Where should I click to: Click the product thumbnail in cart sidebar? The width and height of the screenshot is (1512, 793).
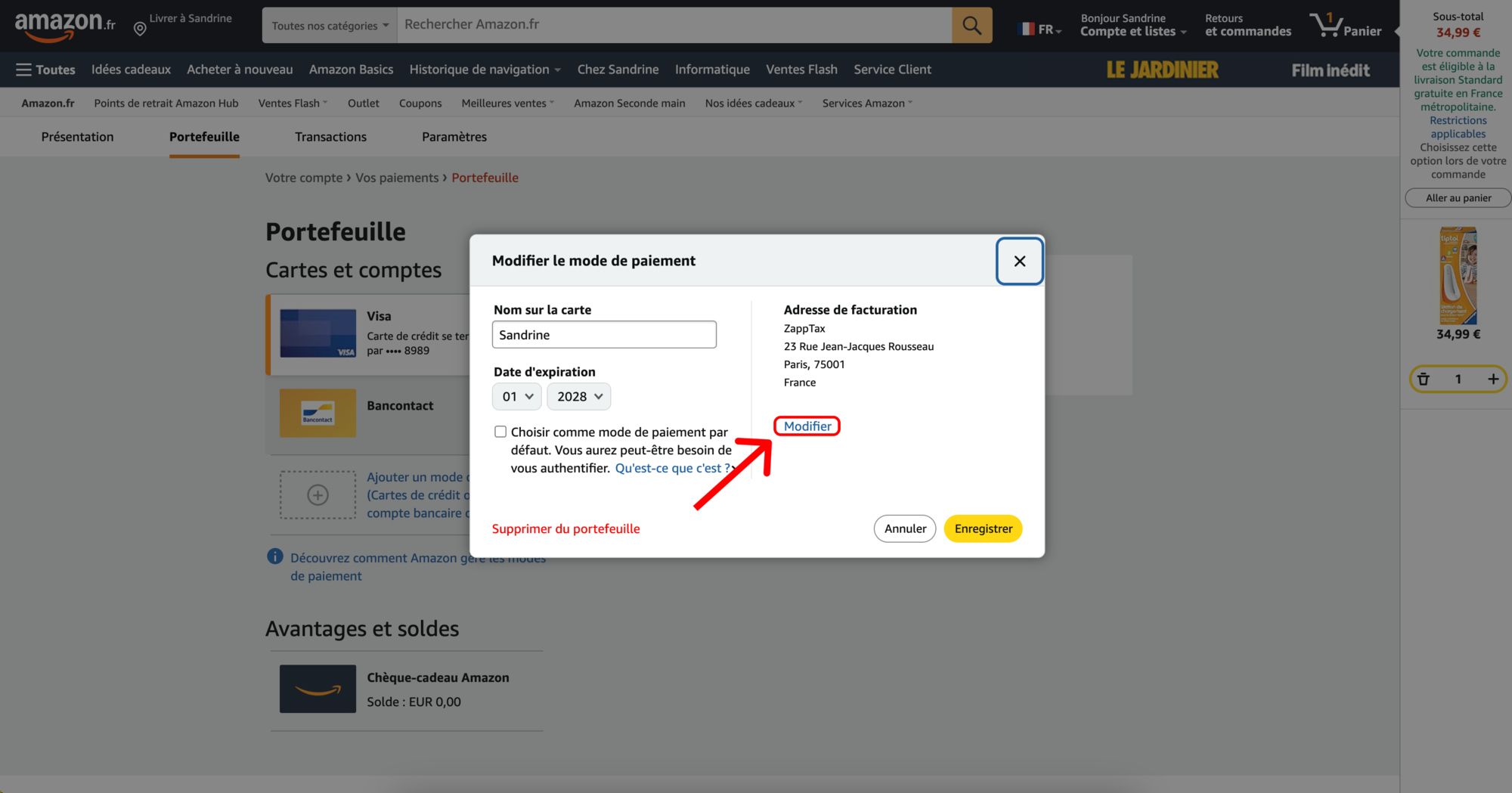coord(1458,276)
